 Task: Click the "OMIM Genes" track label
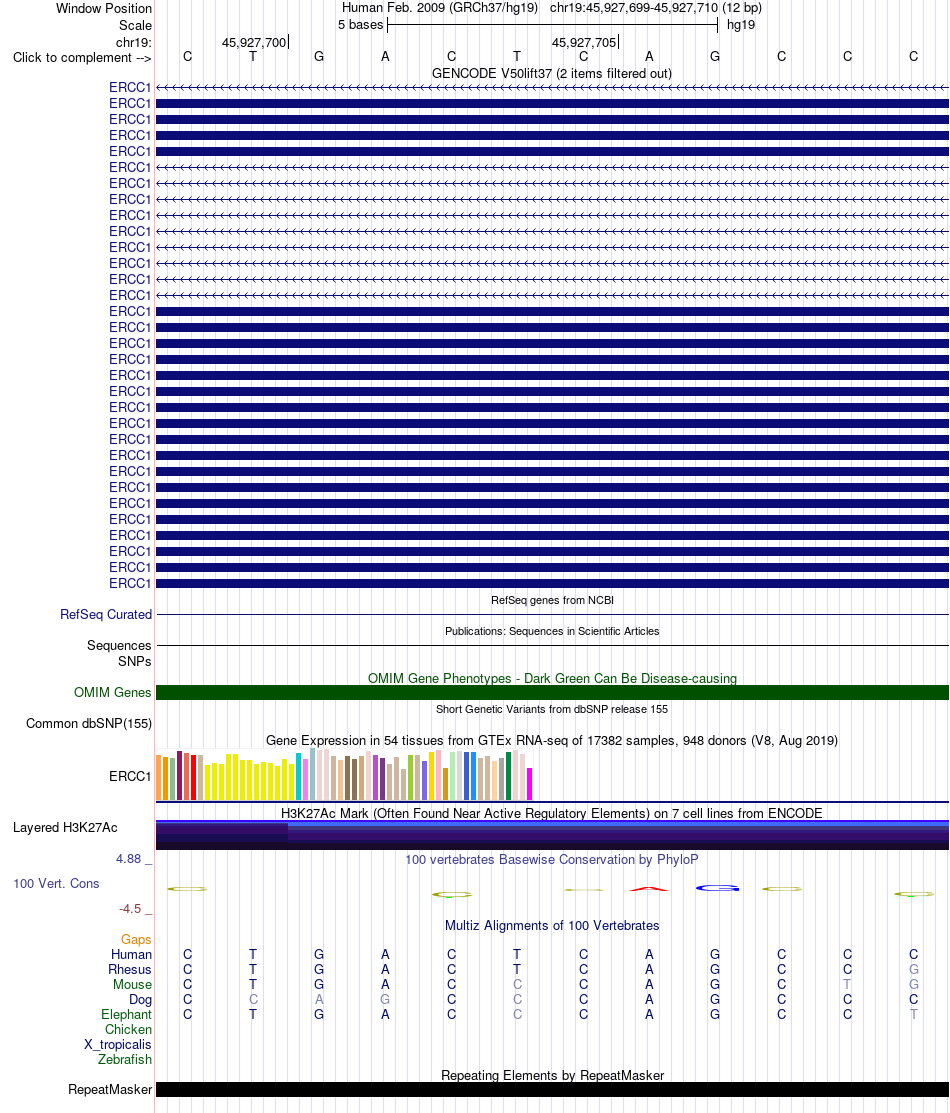113,692
